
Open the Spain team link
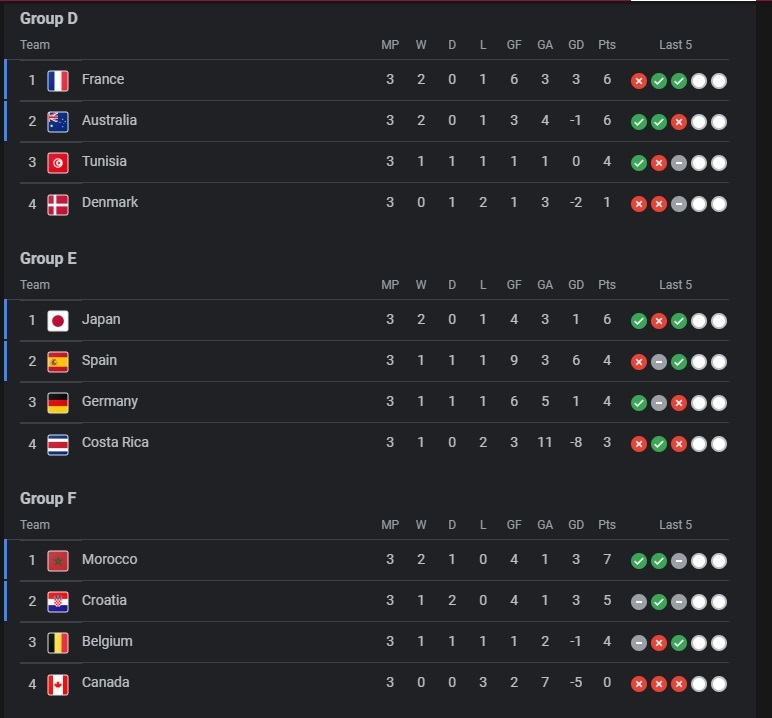(99, 360)
